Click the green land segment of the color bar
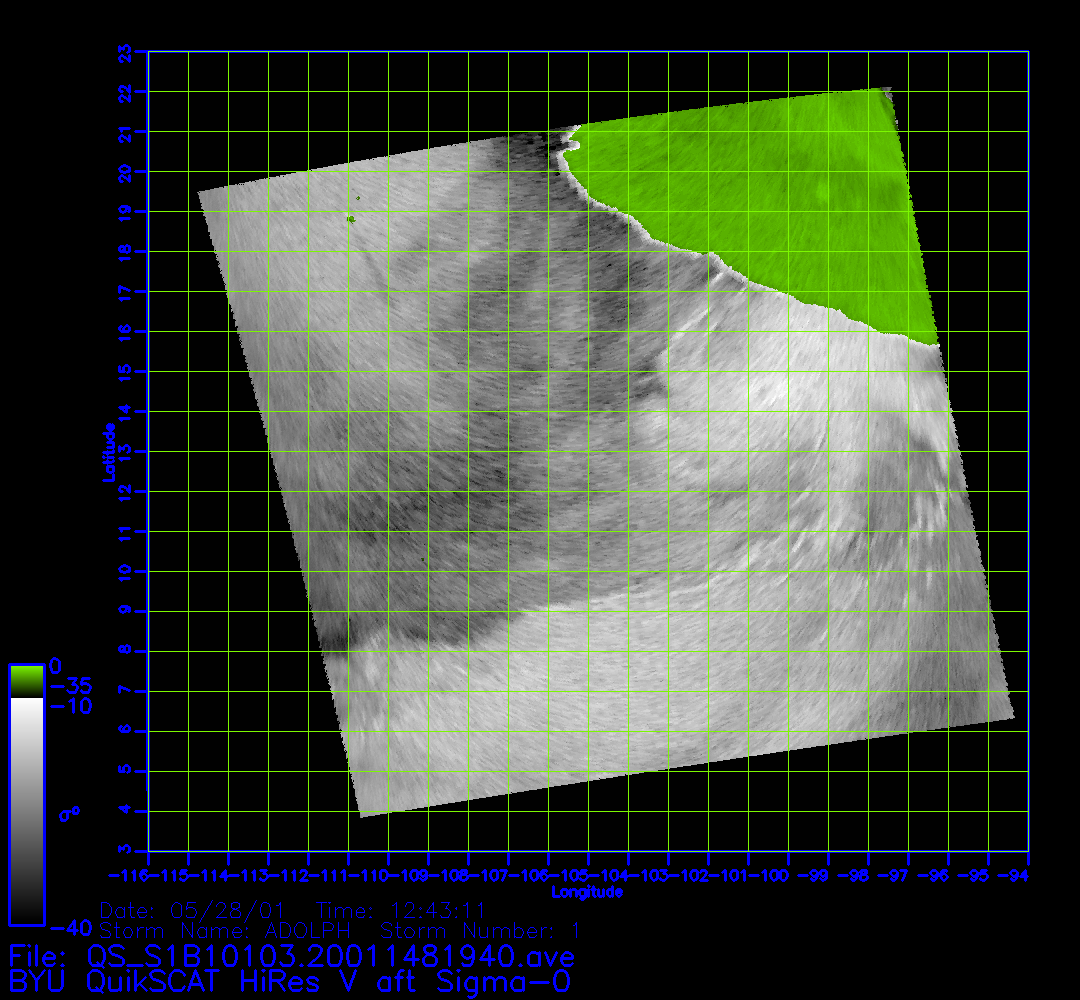Viewport: 1080px width, 1000px height. [26, 681]
